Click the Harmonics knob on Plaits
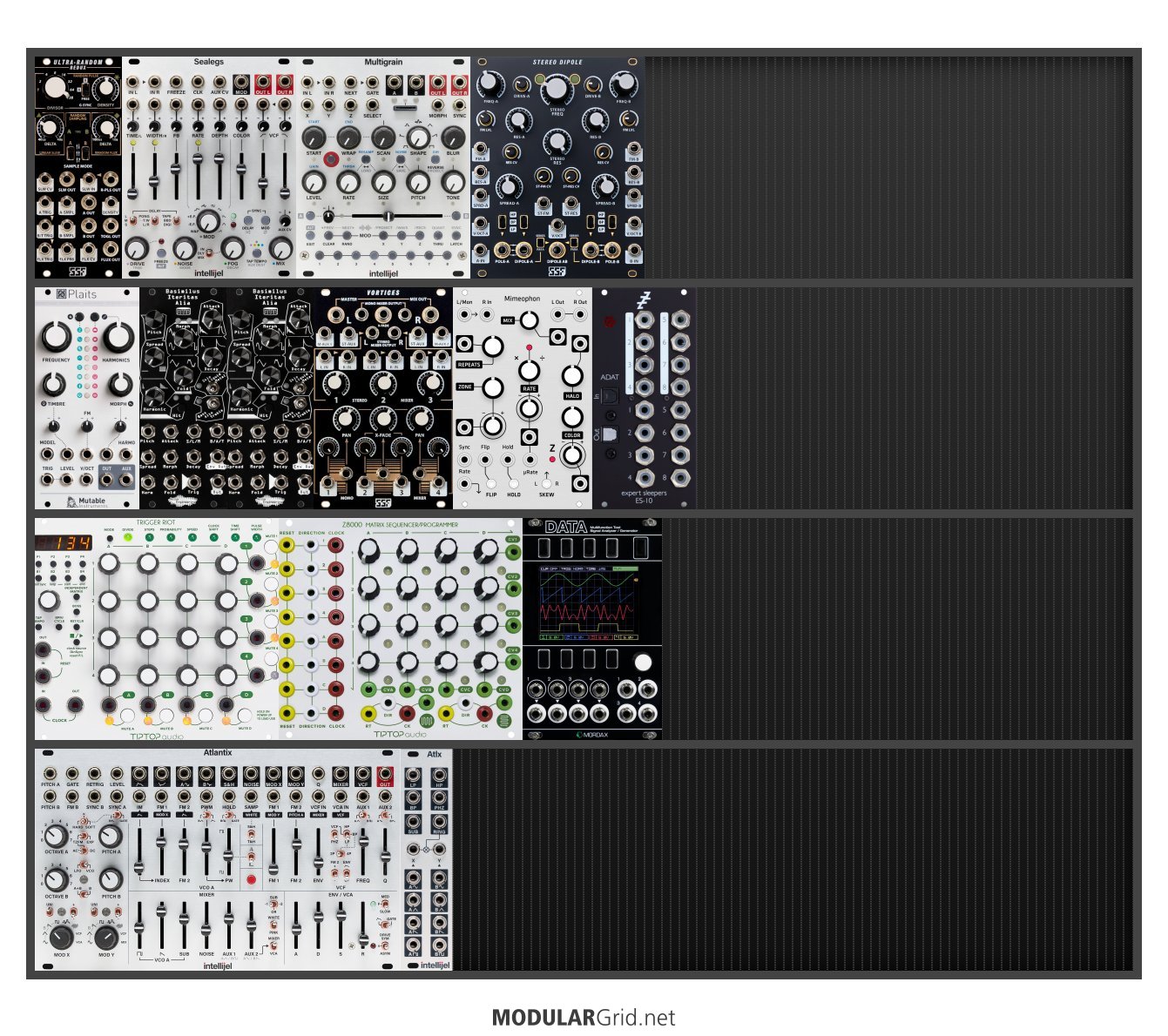Viewport: 1168px width, 1036px height. pos(117,338)
